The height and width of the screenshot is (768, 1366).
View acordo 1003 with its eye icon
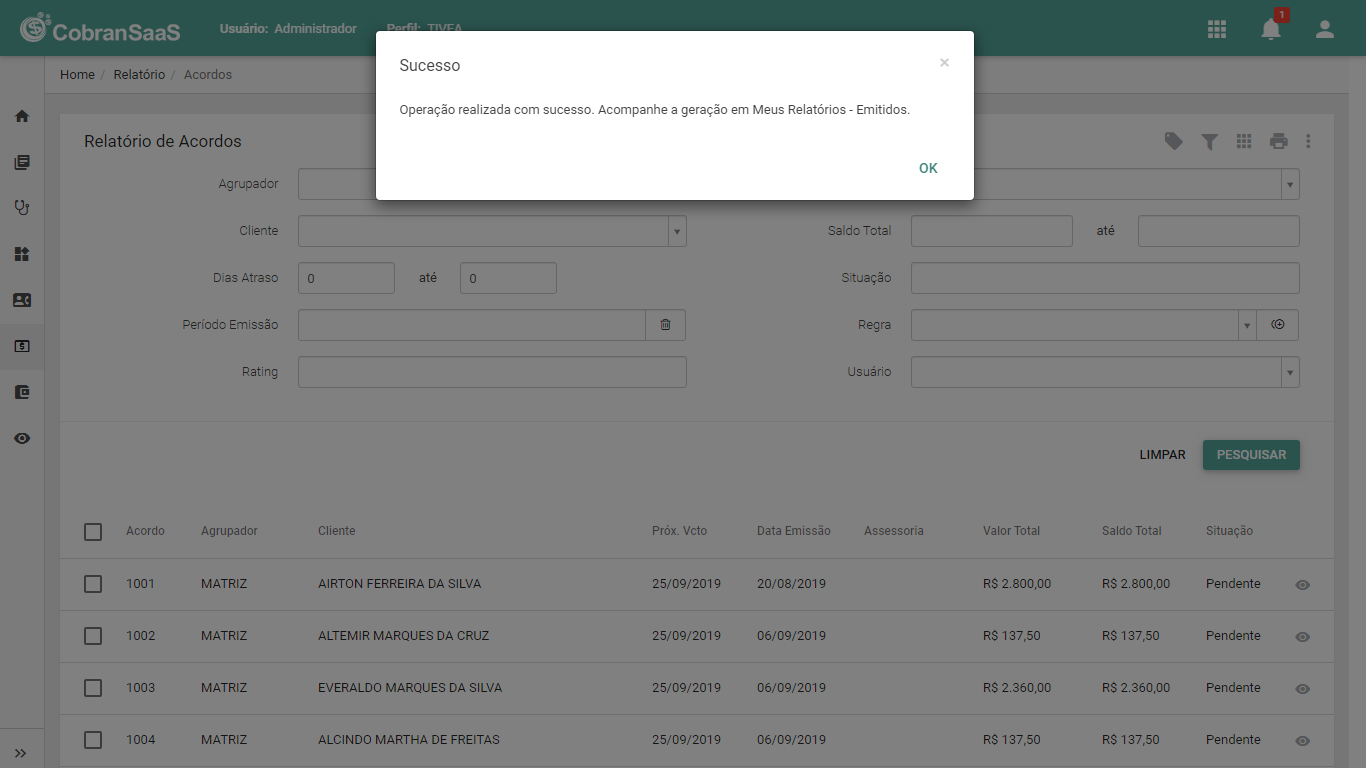click(1302, 689)
